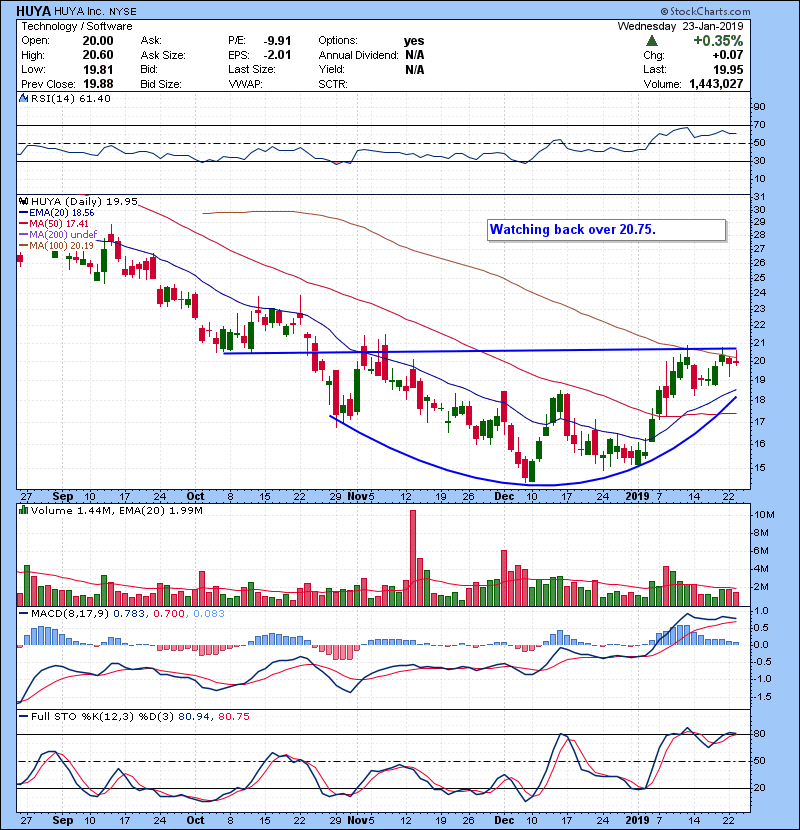Click the Open value 20.00
The height and width of the screenshot is (830, 800).
coord(98,41)
